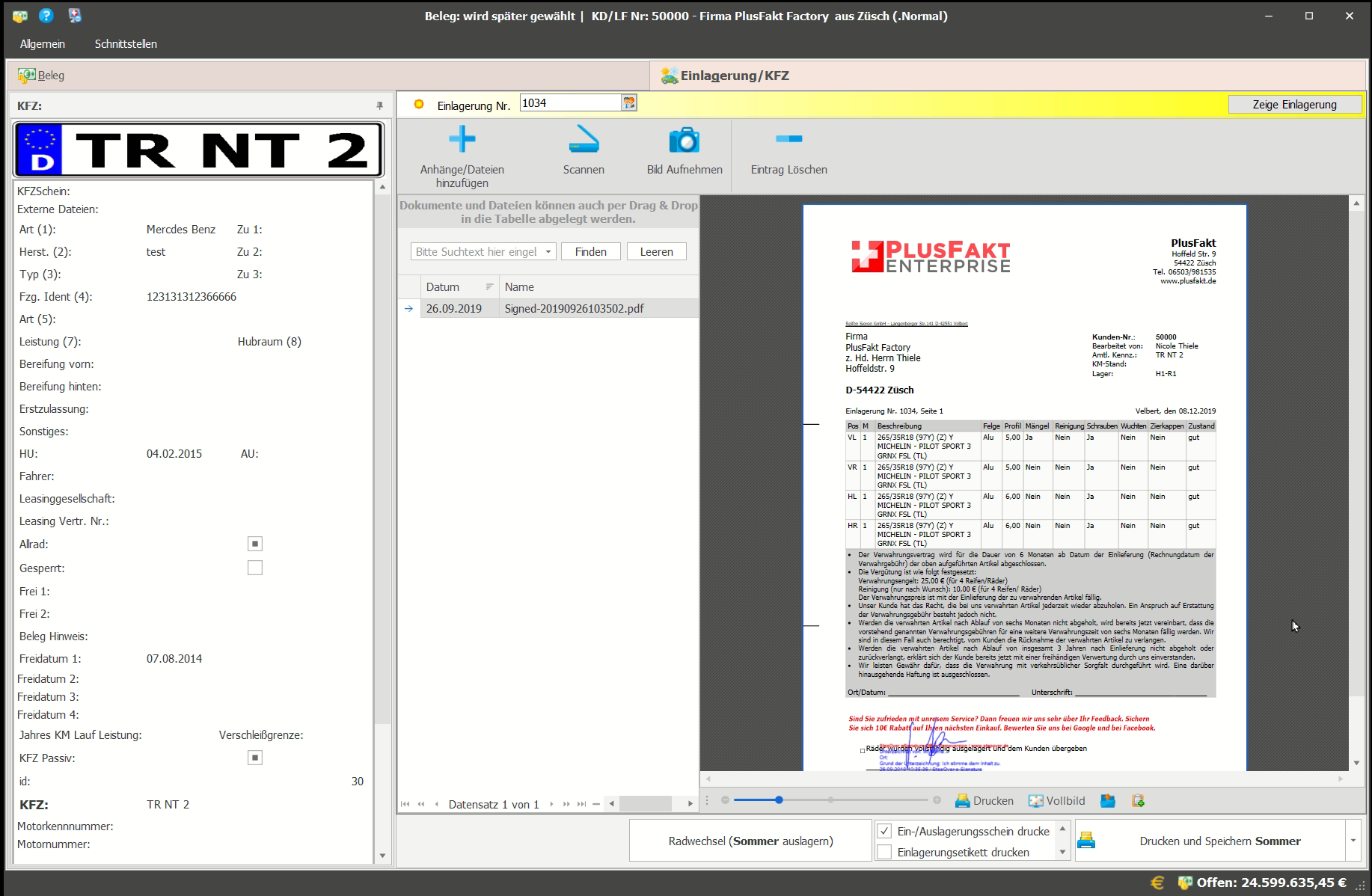Click the Datum column header
The width and height of the screenshot is (1372, 896).
pyautogui.click(x=459, y=286)
